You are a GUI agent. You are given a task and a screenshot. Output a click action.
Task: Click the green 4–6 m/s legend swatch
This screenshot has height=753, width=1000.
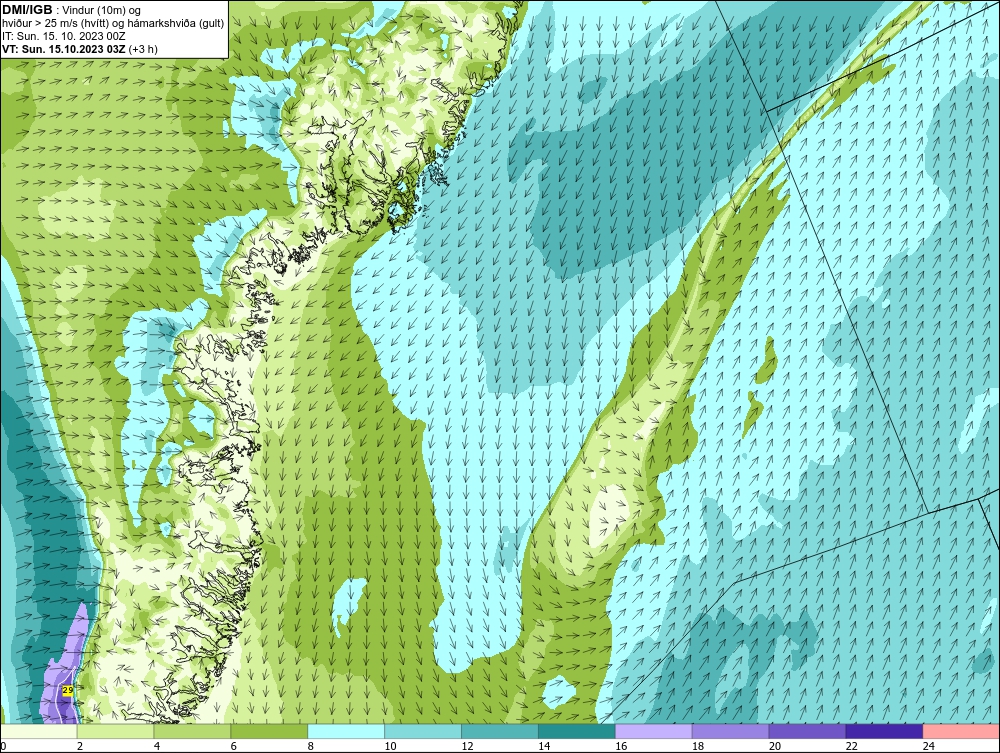(192, 731)
